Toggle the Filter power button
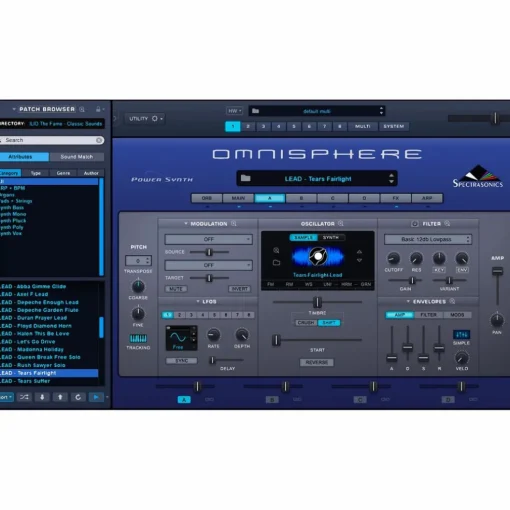The height and width of the screenshot is (510, 510). point(415,224)
